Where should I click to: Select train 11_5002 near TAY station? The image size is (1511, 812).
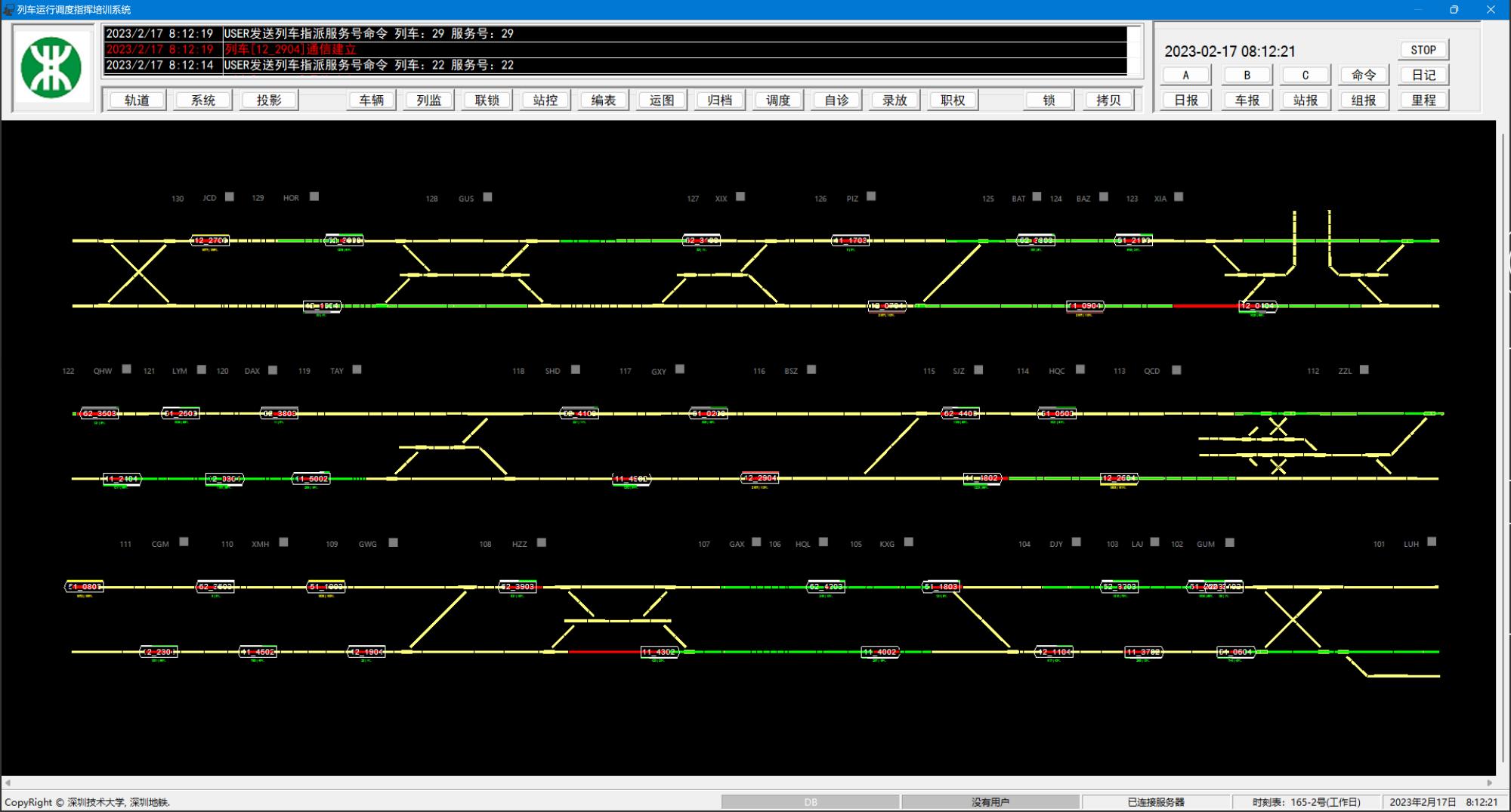(311, 479)
